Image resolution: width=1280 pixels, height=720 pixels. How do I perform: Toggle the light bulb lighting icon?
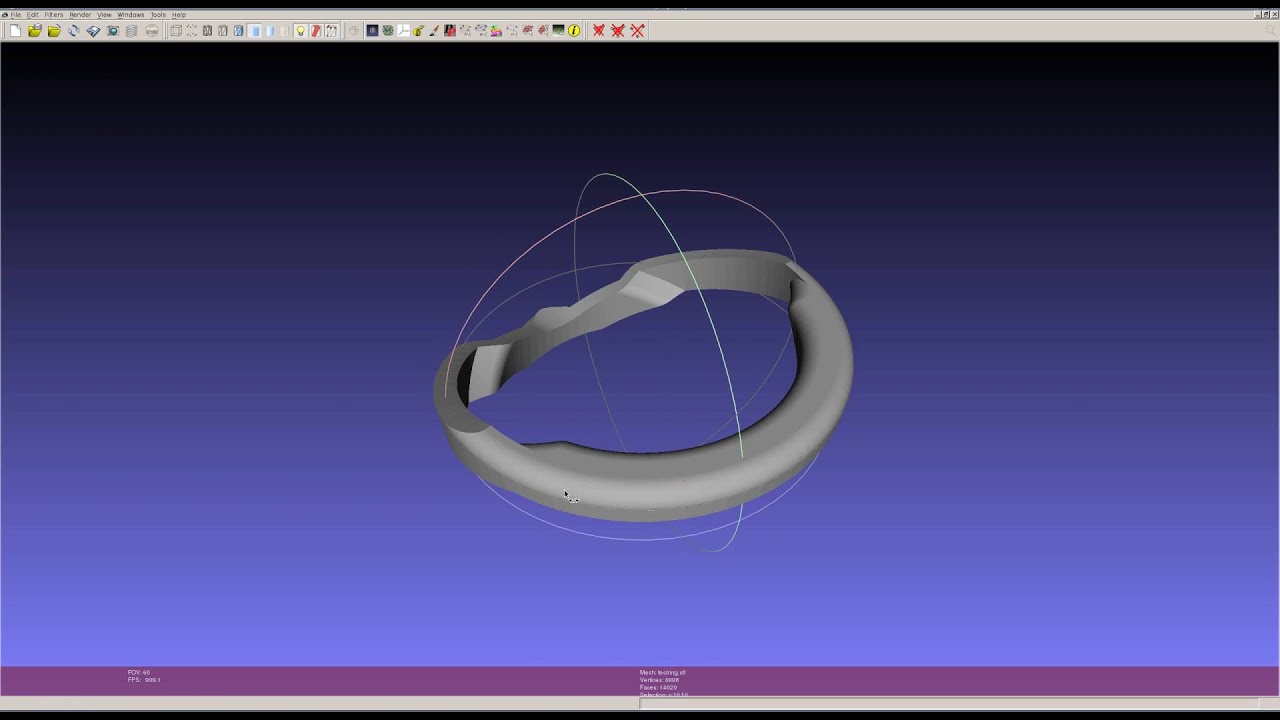[x=300, y=31]
